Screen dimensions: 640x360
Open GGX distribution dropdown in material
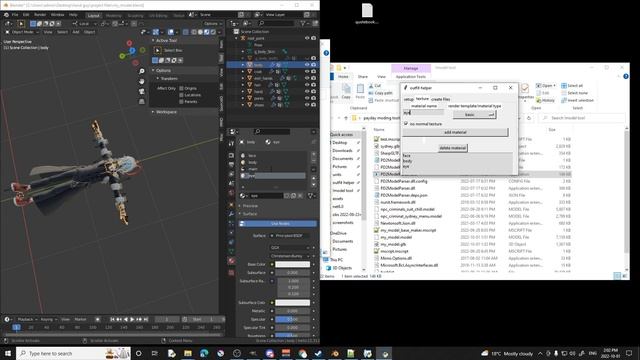click(x=290, y=247)
